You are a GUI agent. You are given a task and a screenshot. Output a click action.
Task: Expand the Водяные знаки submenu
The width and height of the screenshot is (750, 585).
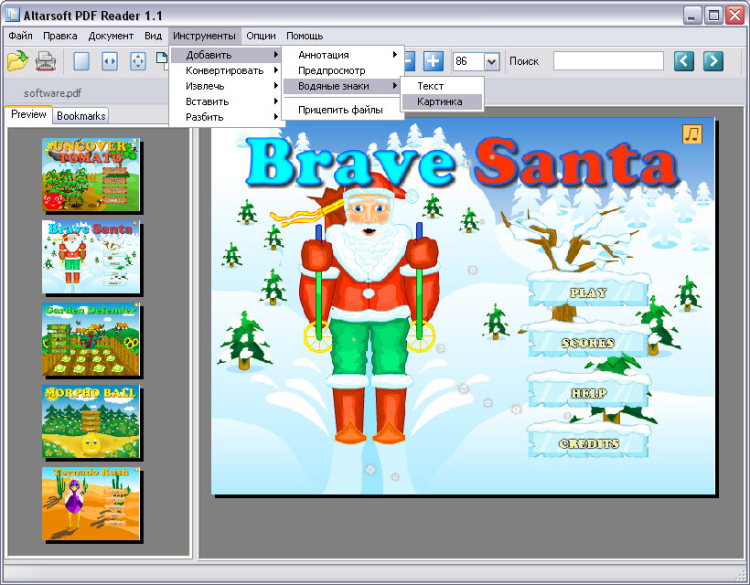tap(342, 86)
